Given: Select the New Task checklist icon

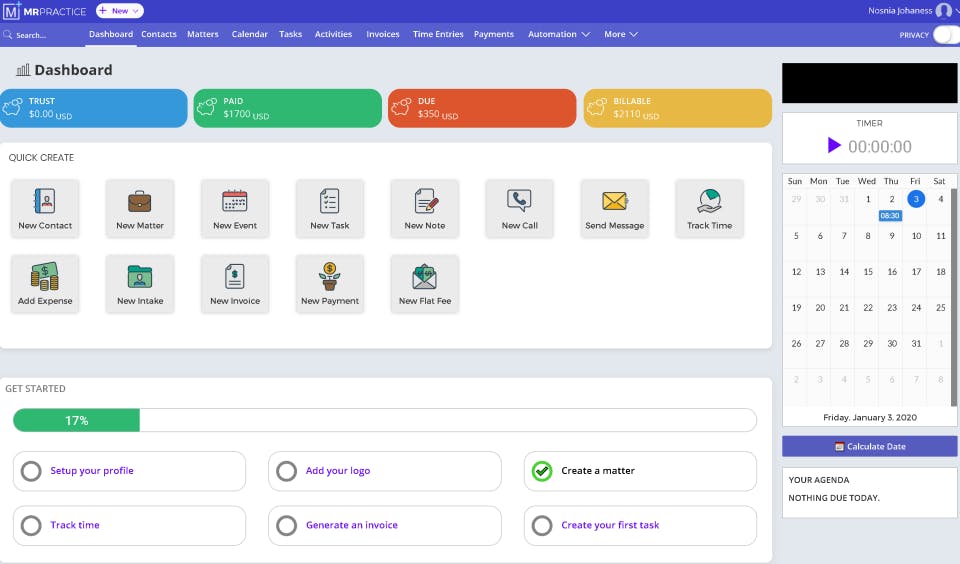Looking at the screenshot, I should pos(329,208).
